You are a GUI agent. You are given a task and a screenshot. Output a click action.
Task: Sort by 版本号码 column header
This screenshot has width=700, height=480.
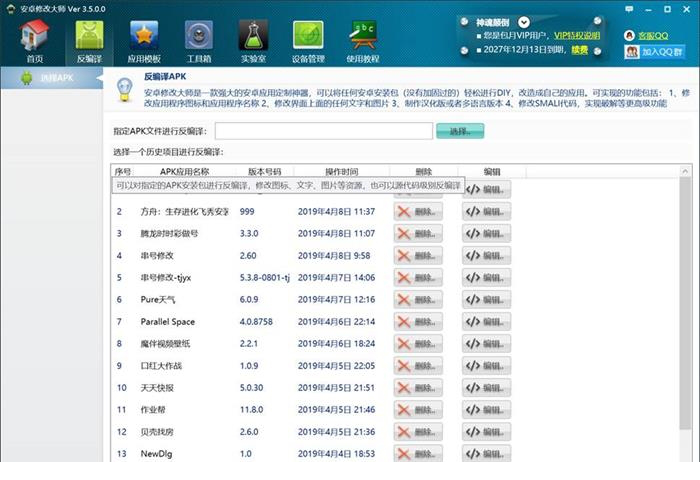point(264,171)
